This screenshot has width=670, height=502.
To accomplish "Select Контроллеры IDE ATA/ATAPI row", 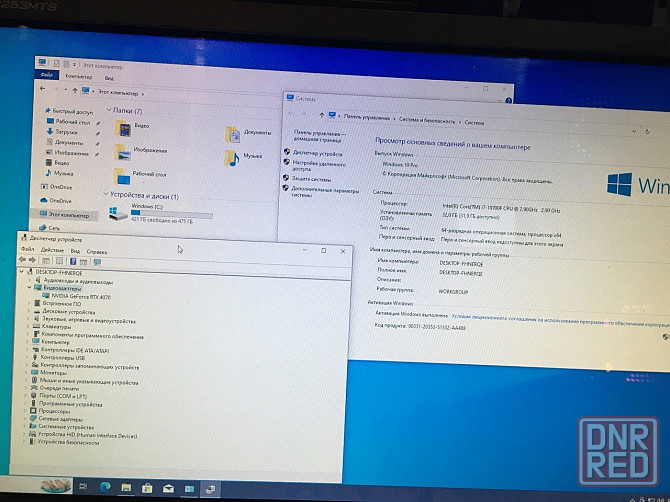I will [75, 350].
